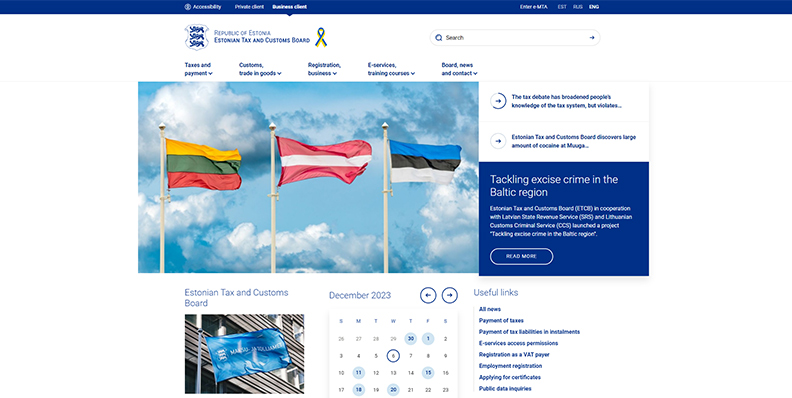This screenshot has width=792, height=398.
Task: Click the Baltic flags banner image
Action: [x=308, y=177]
